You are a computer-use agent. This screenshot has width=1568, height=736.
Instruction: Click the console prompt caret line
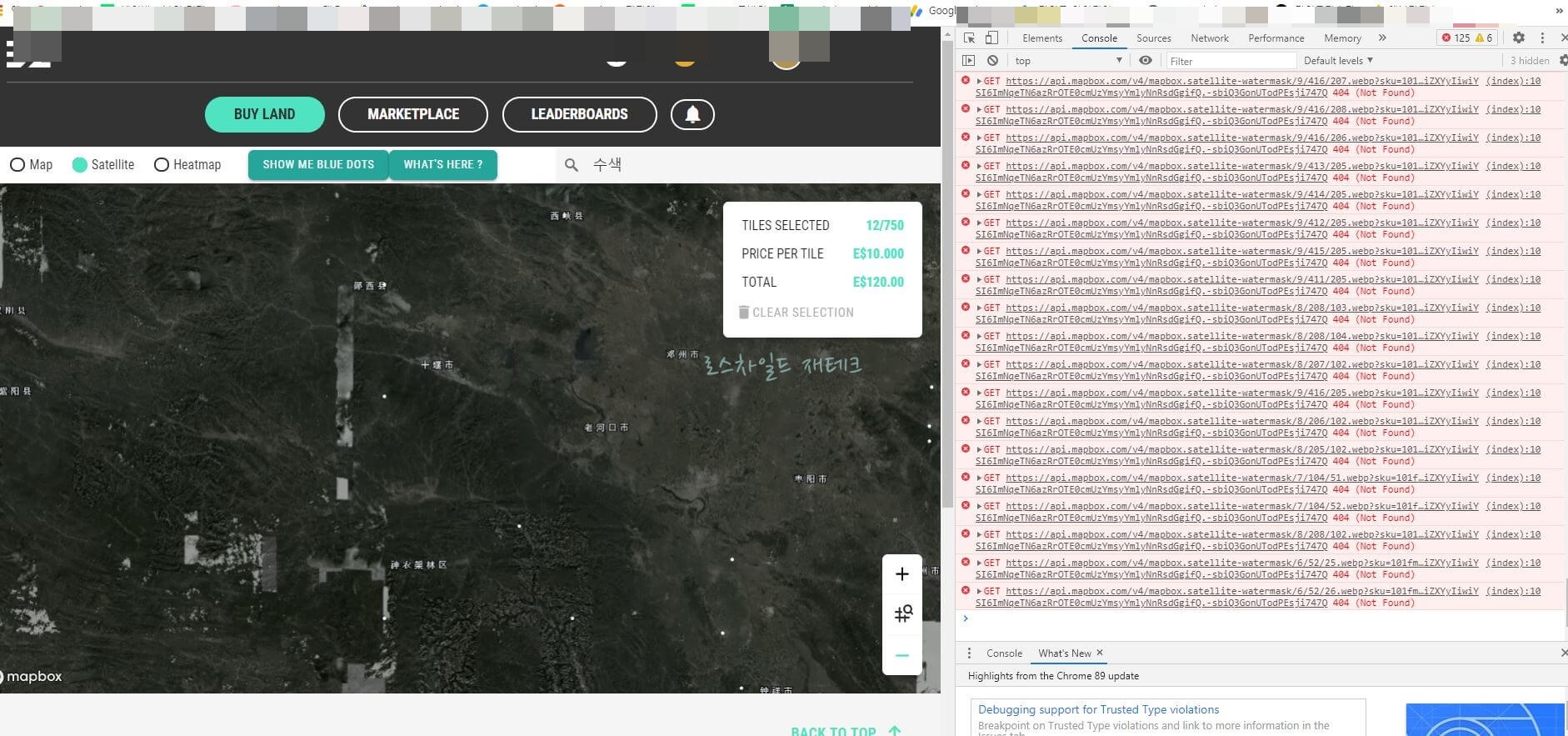click(x=1261, y=619)
